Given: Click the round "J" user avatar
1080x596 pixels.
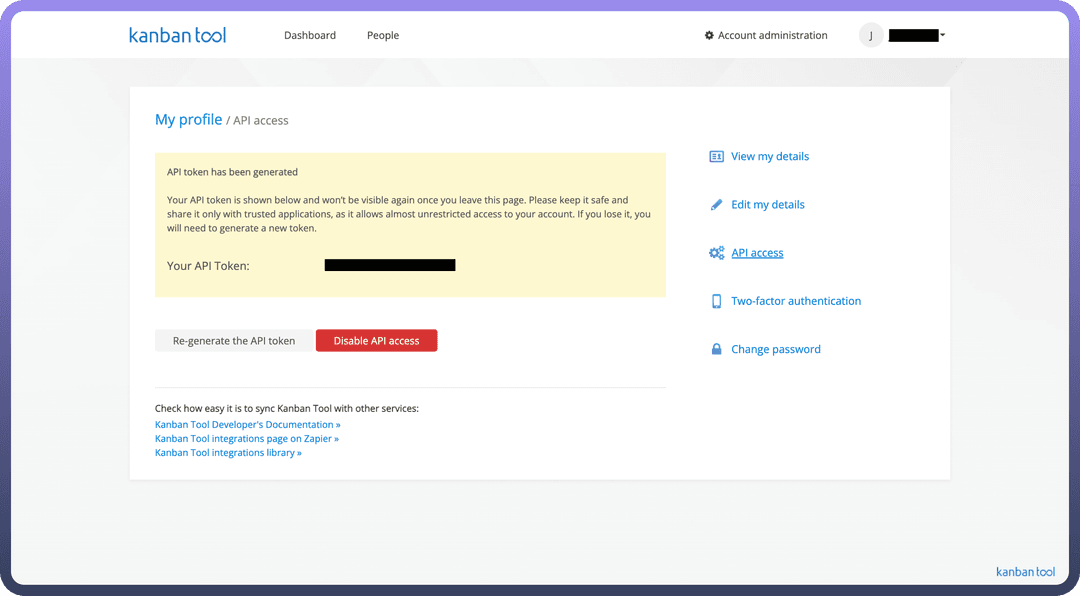Looking at the screenshot, I should [x=871, y=35].
